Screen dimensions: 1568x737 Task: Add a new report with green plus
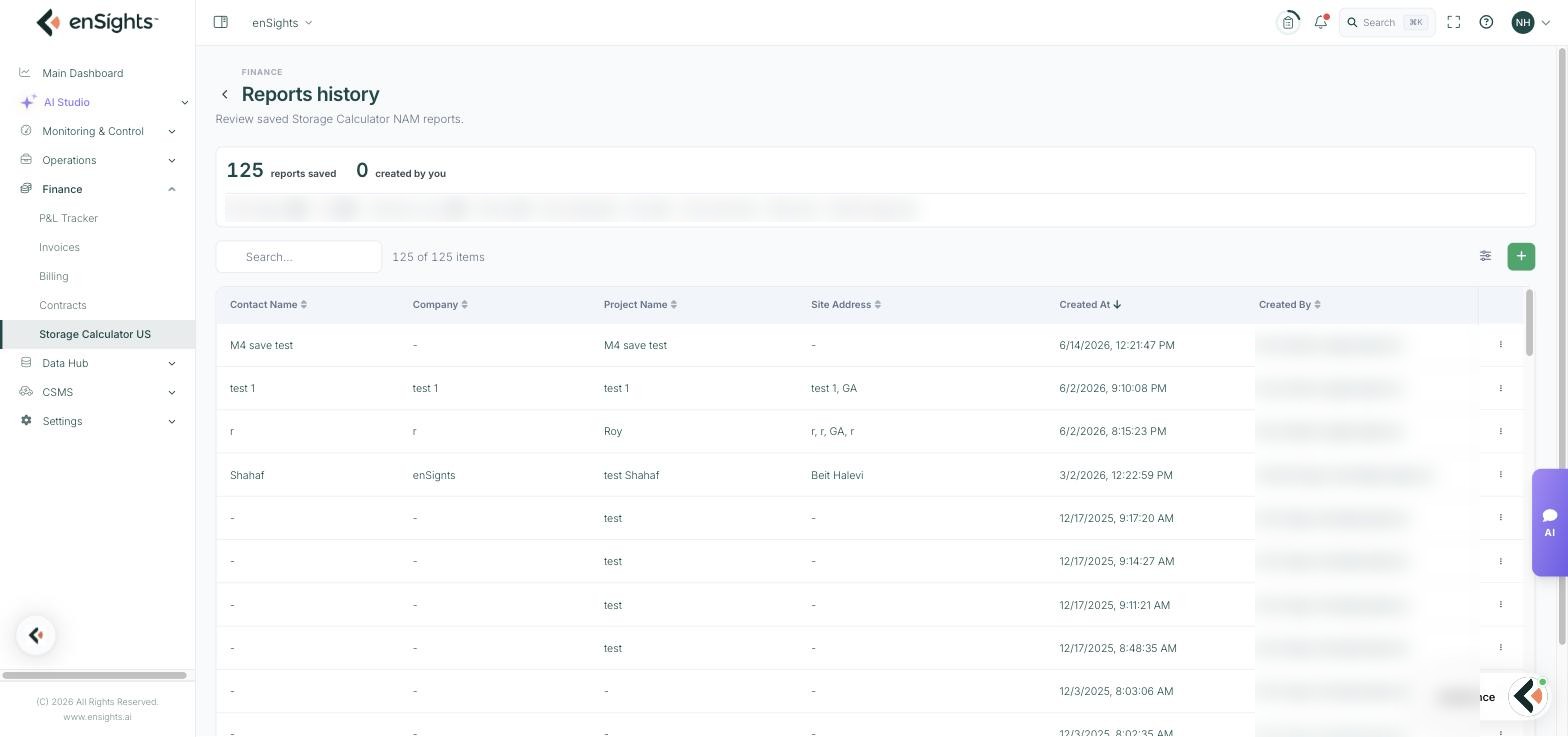[1521, 256]
